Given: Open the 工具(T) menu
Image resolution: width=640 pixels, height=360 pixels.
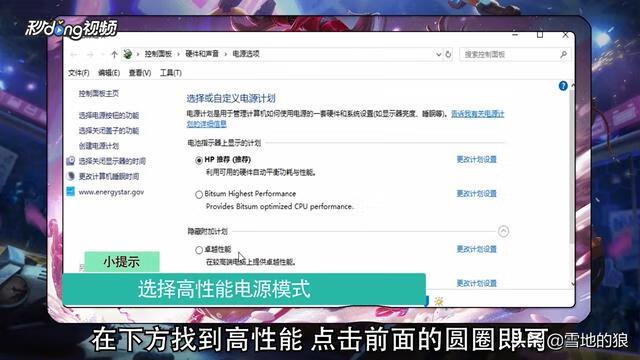Looking at the screenshot, I should [x=171, y=73].
